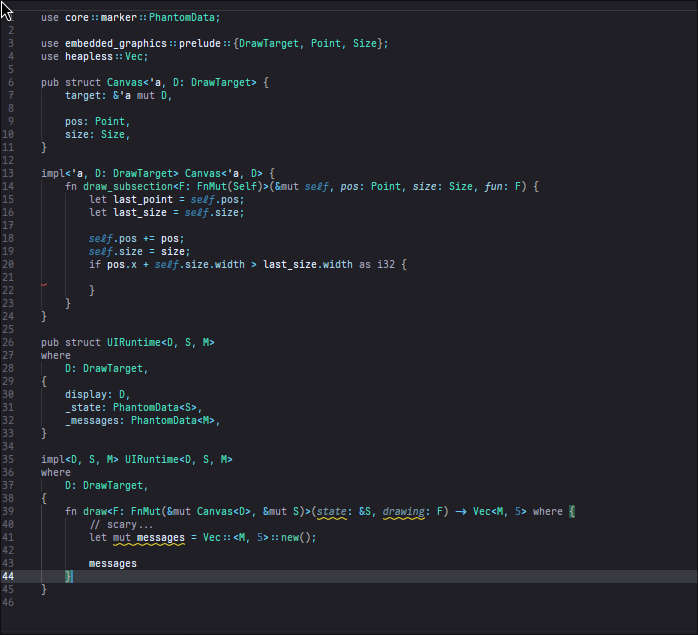Image resolution: width=698 pixels, height=635 pixels.
Task: Click 'target' field on line 7
Action: click(x=83, y=95)
